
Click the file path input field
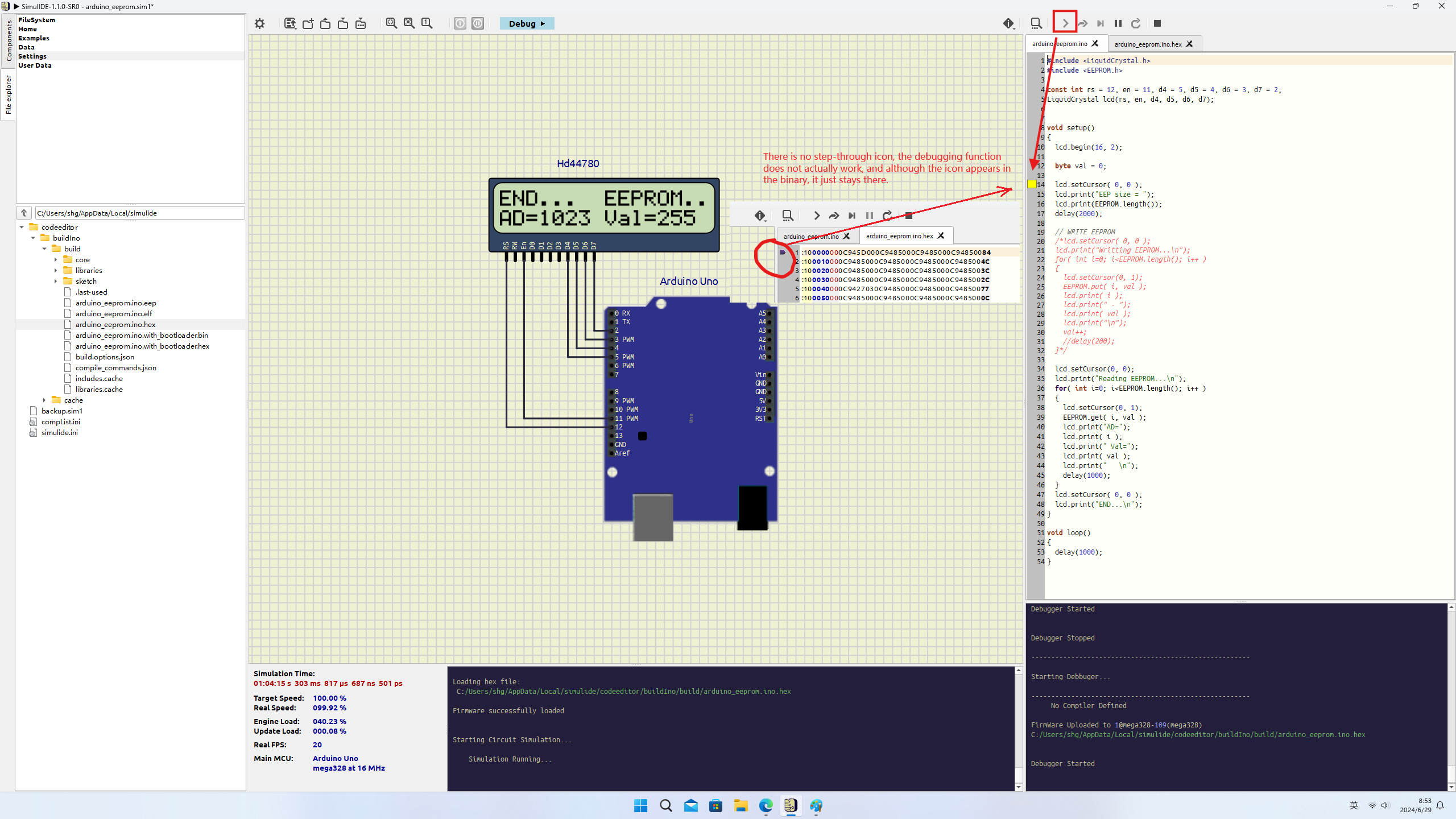coord(139,213)
